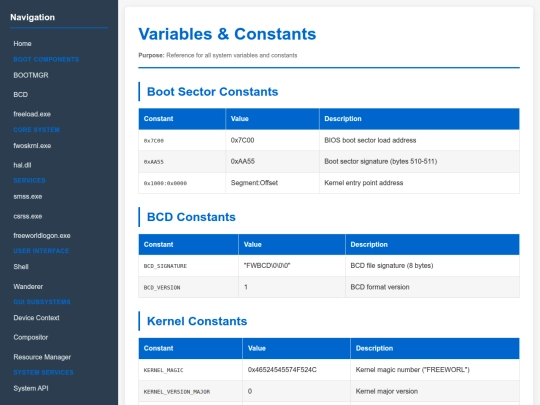Click the Variables & Constants page title
This screenshot has width=540, height=405.
pyautogui.click(x=227, y=34)
